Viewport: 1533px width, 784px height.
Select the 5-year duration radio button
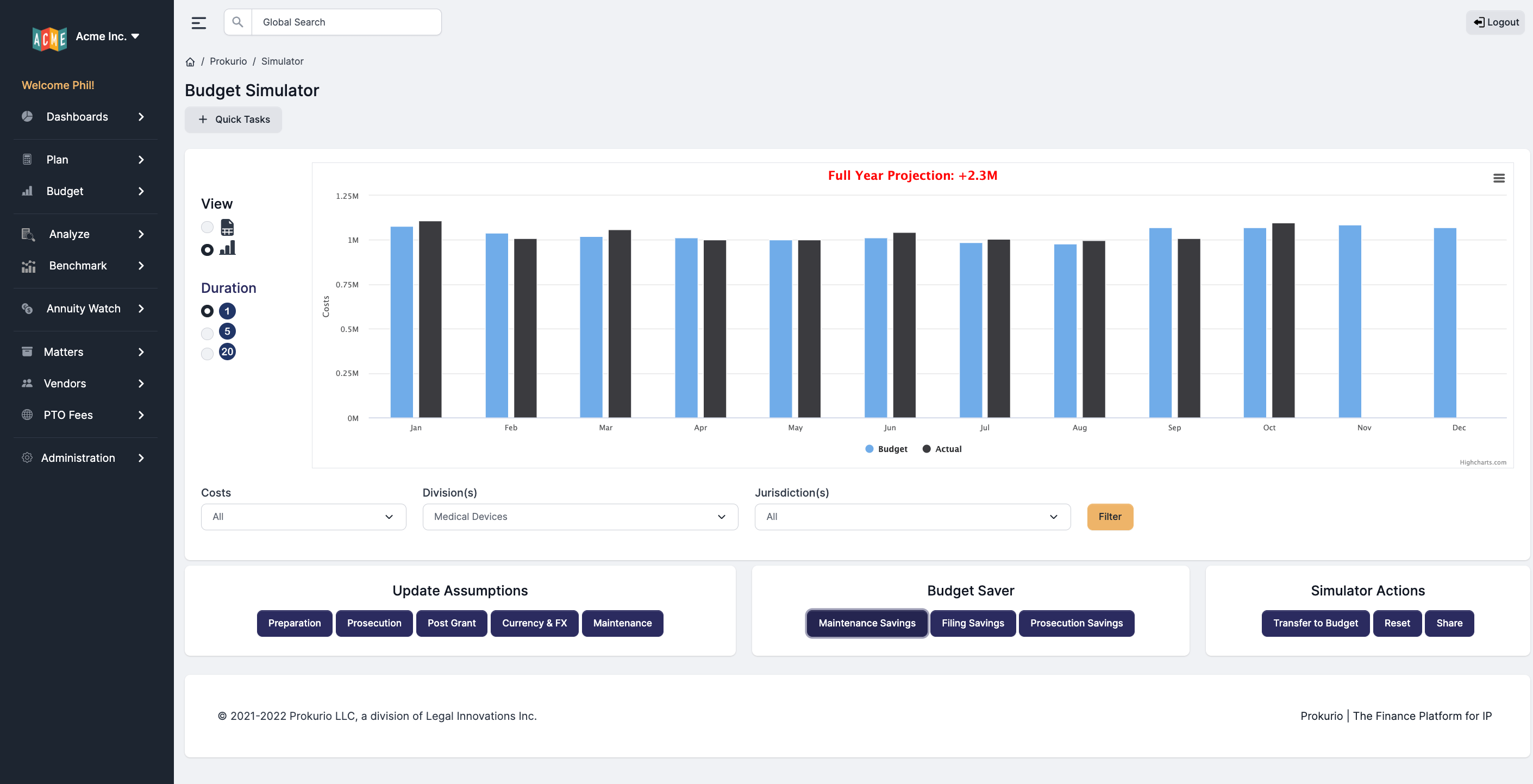point(207,333)
